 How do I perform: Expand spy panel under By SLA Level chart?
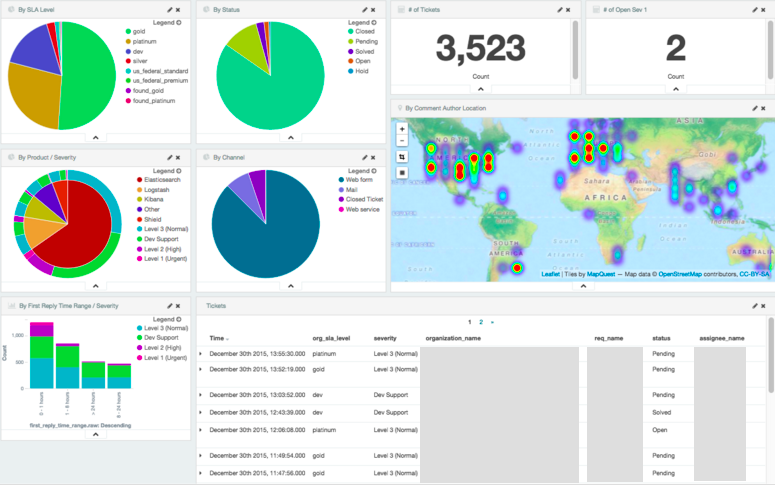tap(96, 138)
